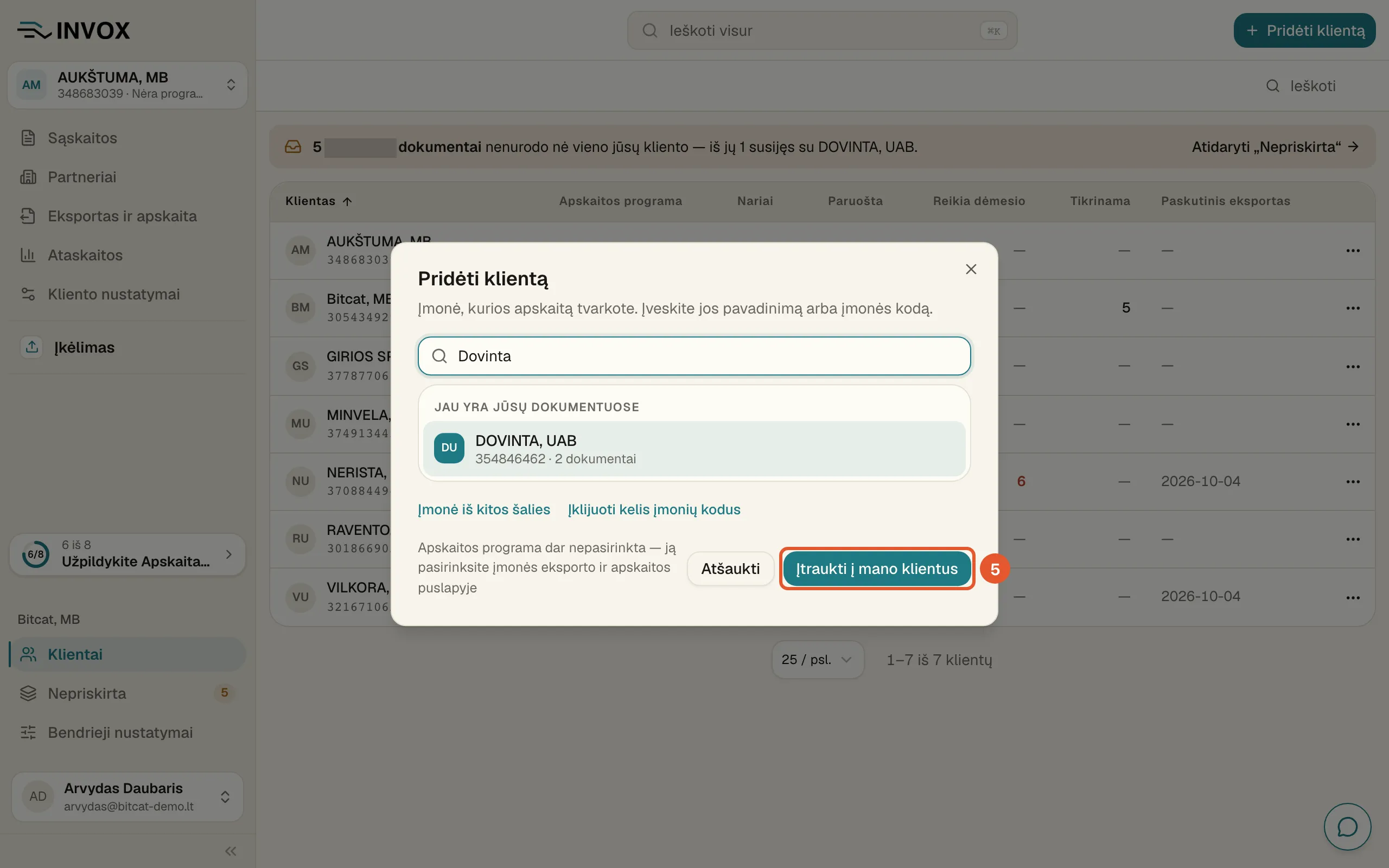This screenshot has width=1389, height=868.
Task: Open Įkėlimas upload page
Action: point(128,347)
